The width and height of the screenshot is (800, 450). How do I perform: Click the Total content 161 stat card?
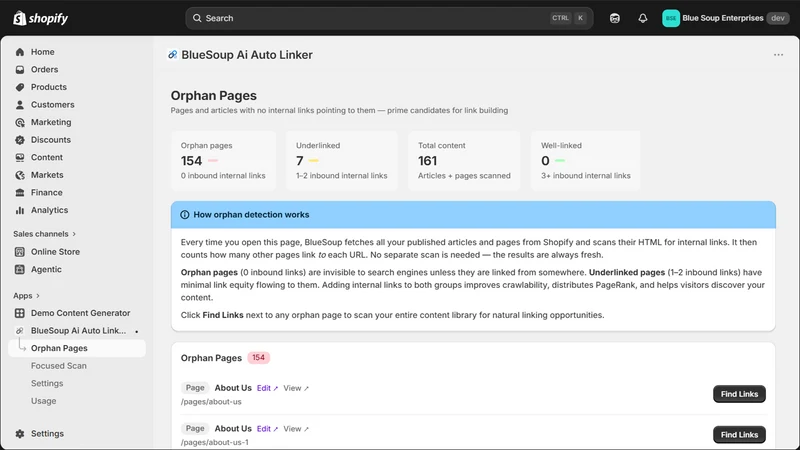tap(464, 161)
